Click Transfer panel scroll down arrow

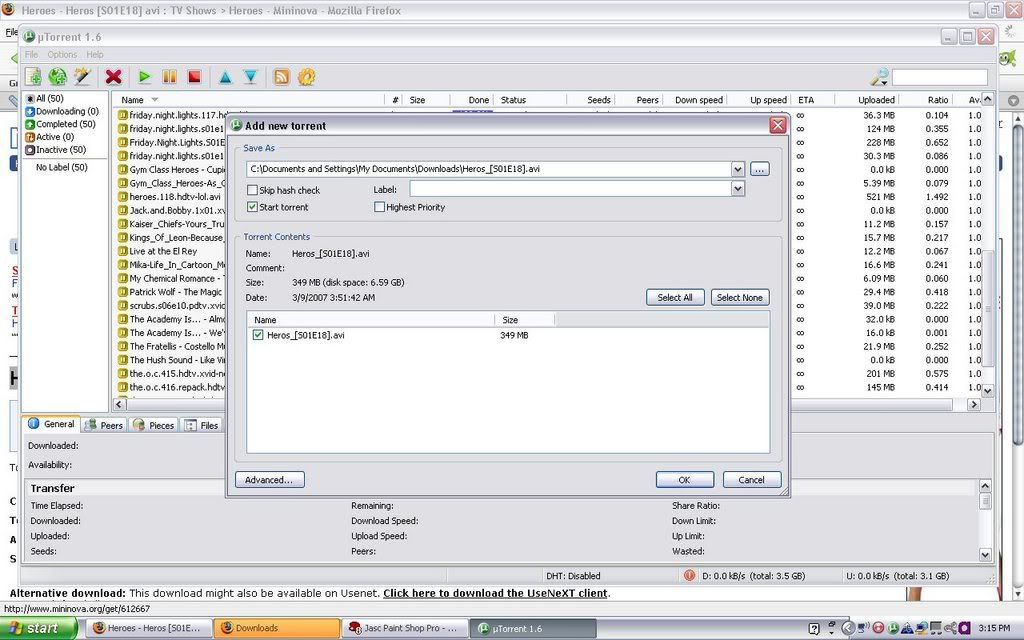985,554
